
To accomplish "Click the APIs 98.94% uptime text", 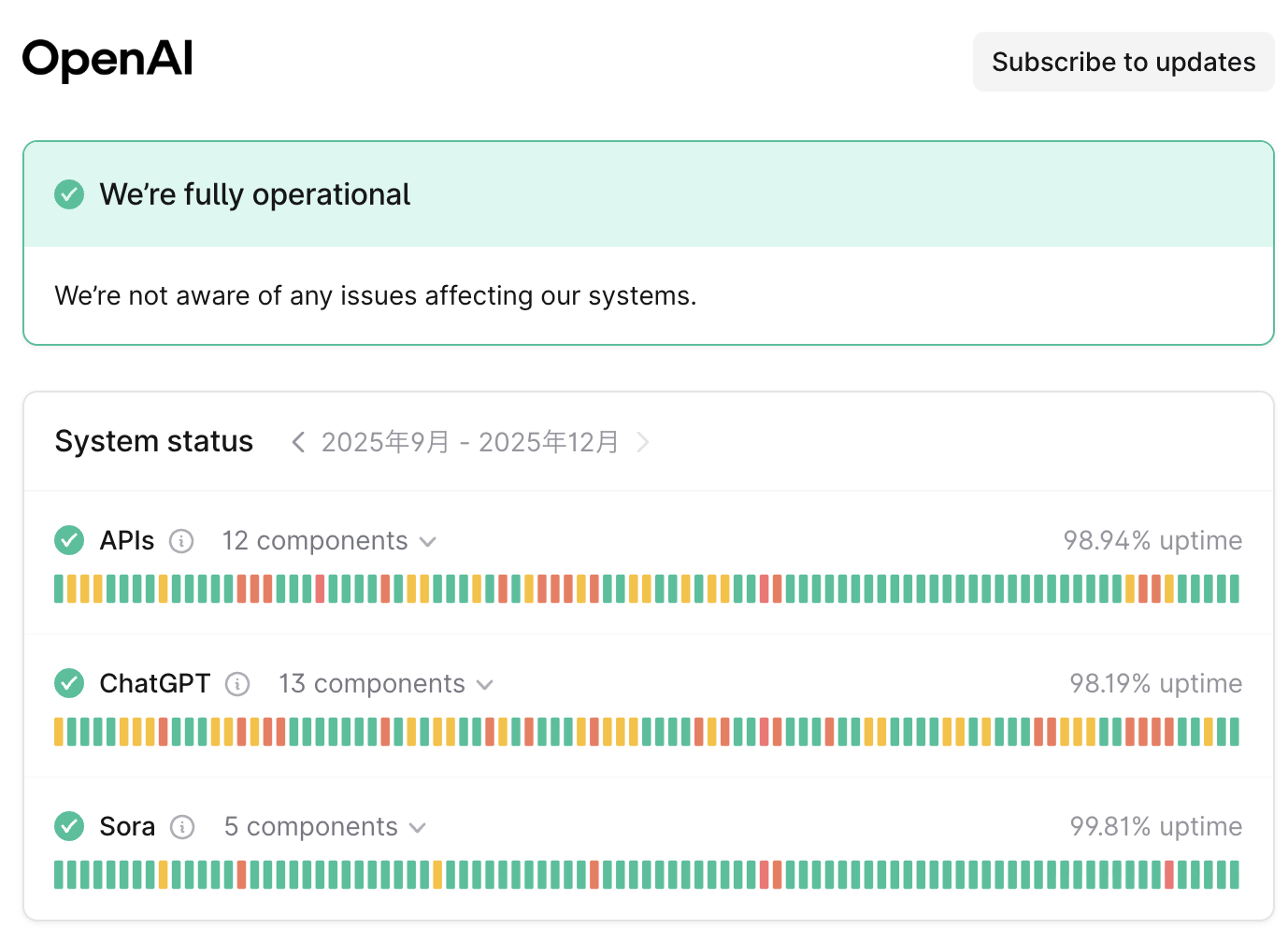I will pos(1152,541).
